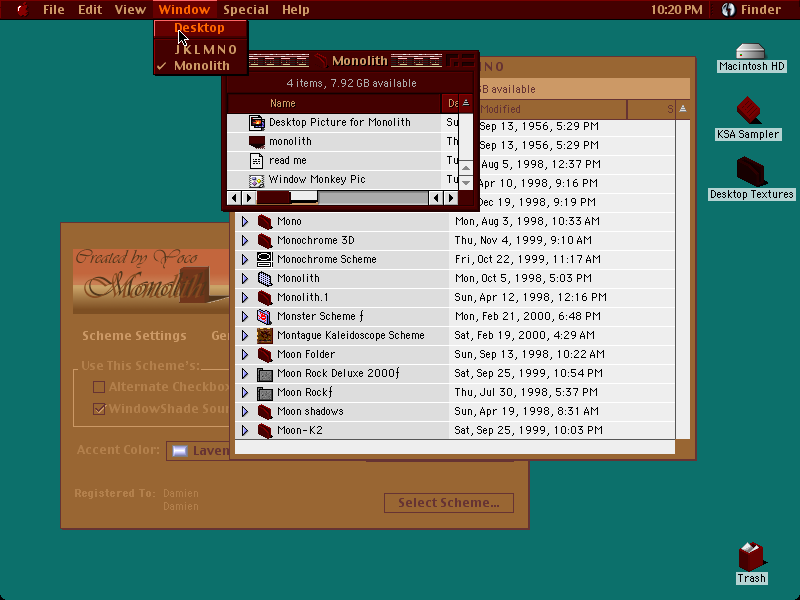
Task: Click the Trash icon
Action: (x=751, y=557)
